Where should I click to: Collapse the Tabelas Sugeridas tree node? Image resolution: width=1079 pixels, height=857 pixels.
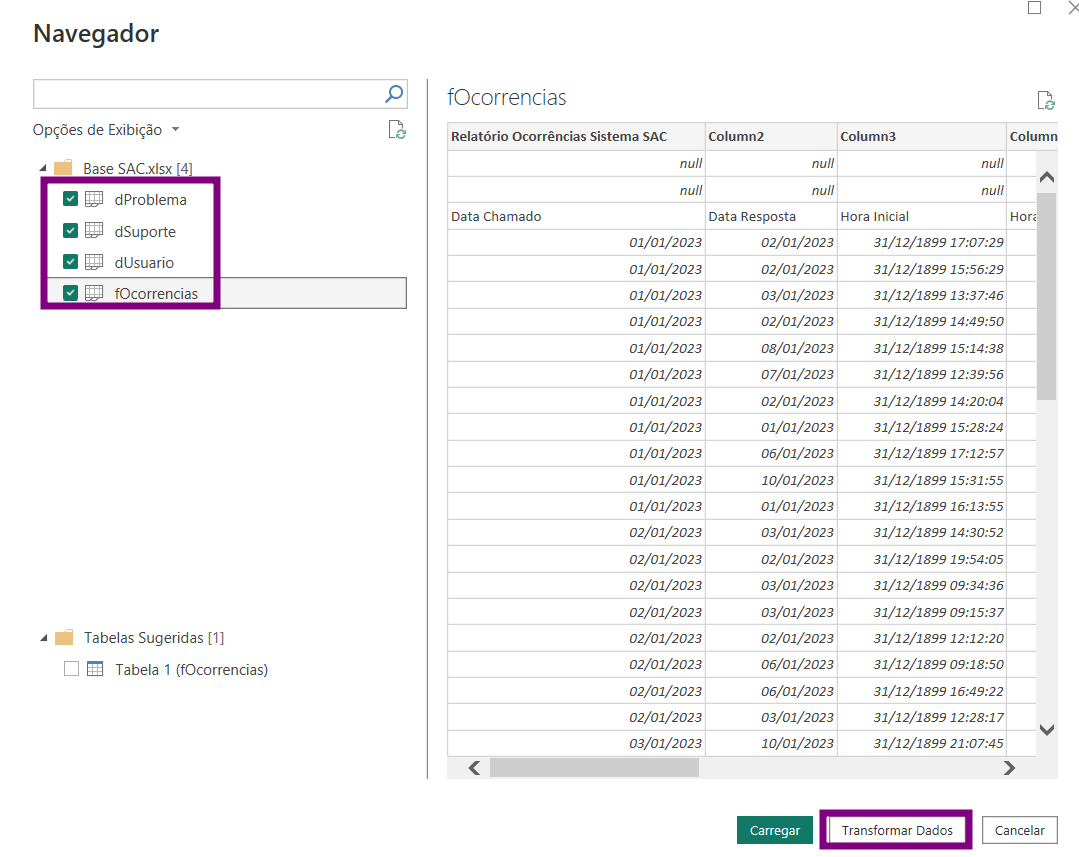(44, 637)
